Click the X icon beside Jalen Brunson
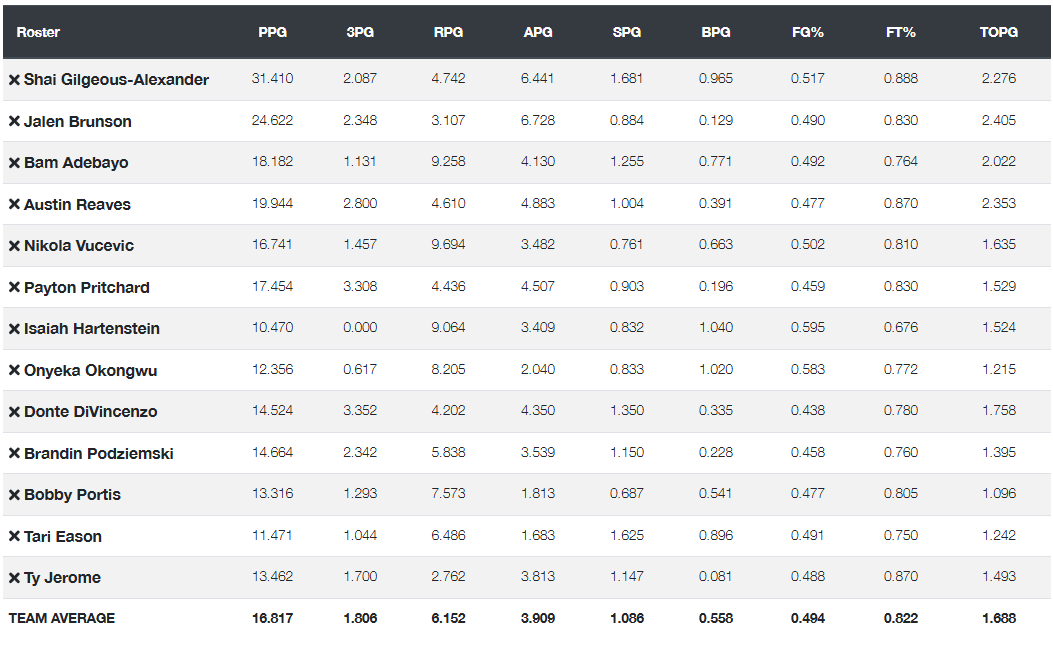This screenshot has width=1053, height=648. click(x=14, y=122)
